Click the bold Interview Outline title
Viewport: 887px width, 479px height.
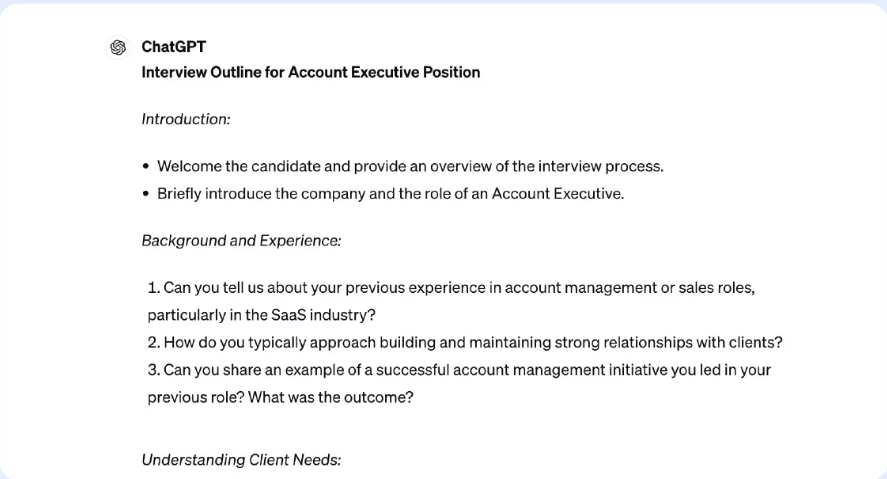[310, 72]
